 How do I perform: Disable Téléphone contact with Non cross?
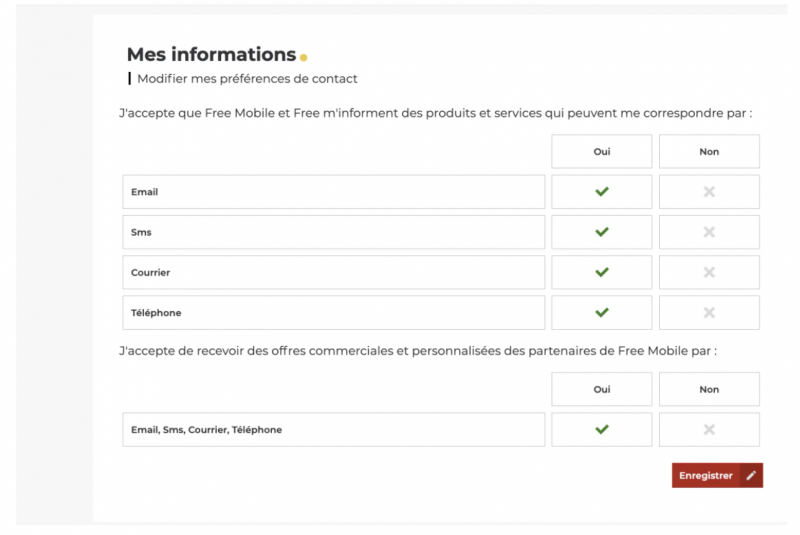[709, 312]
